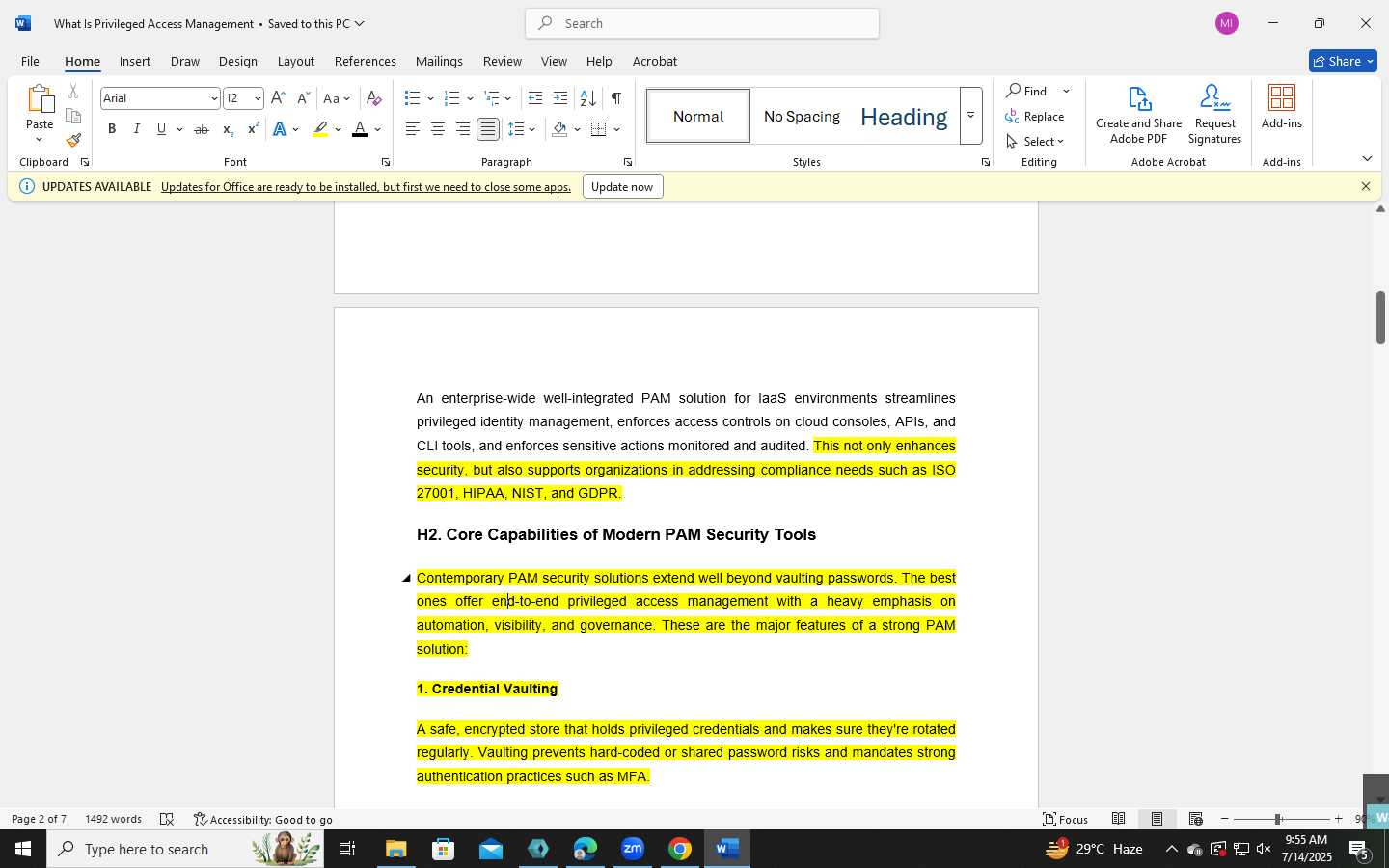This screenshot has height=868, width=1389.
Task: Decrease paragraph indent
Action: tap(535, 98)
